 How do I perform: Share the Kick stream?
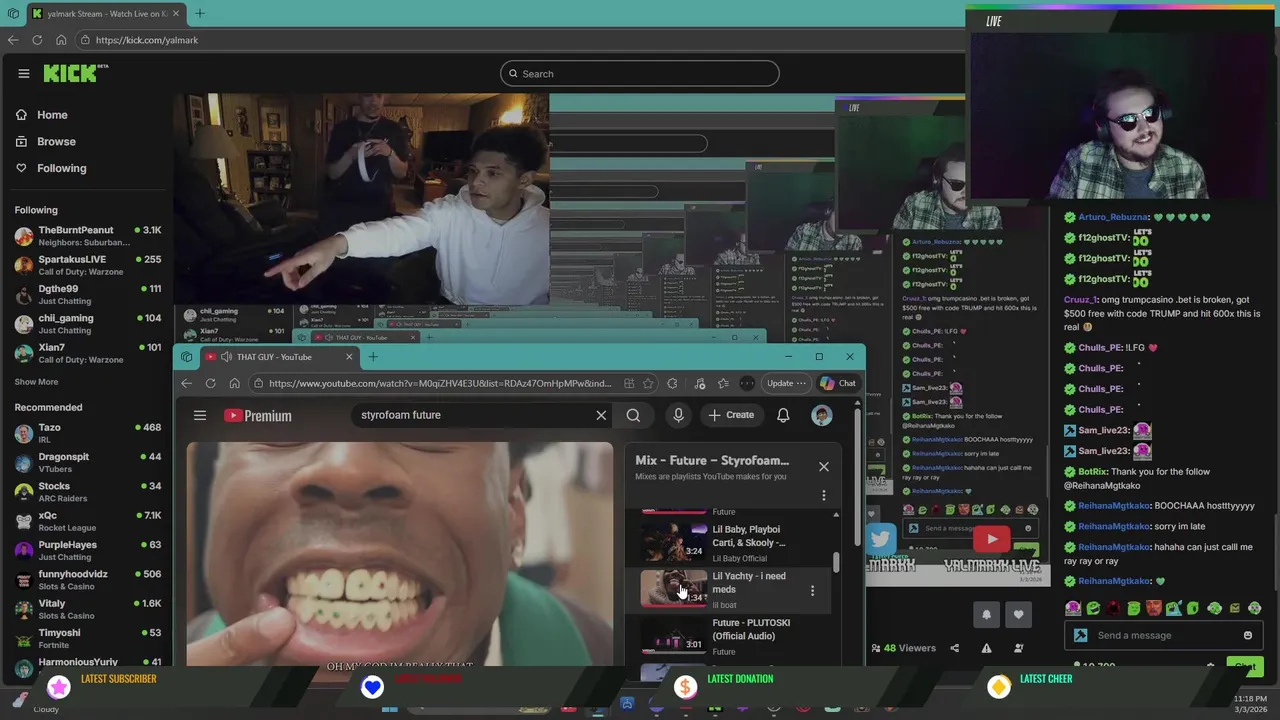tap(954, 648)
